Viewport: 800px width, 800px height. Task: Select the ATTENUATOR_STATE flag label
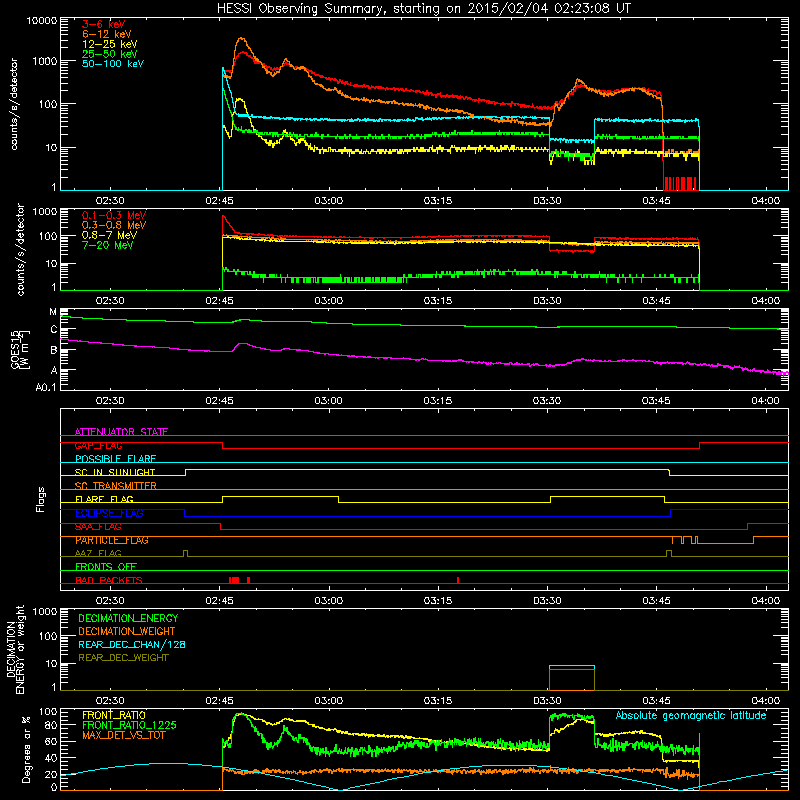[121, 432]
